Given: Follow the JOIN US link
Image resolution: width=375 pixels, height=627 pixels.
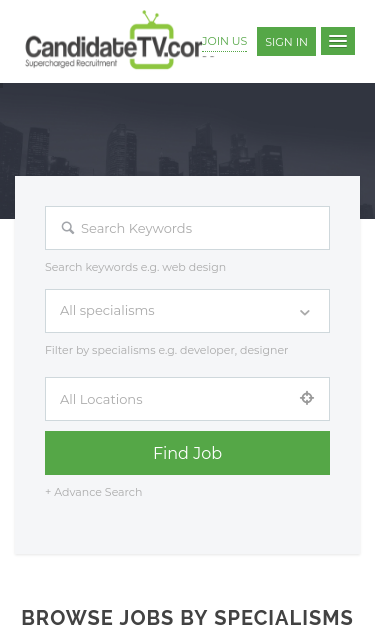Looking at the screenshot, I should [225, 41].
